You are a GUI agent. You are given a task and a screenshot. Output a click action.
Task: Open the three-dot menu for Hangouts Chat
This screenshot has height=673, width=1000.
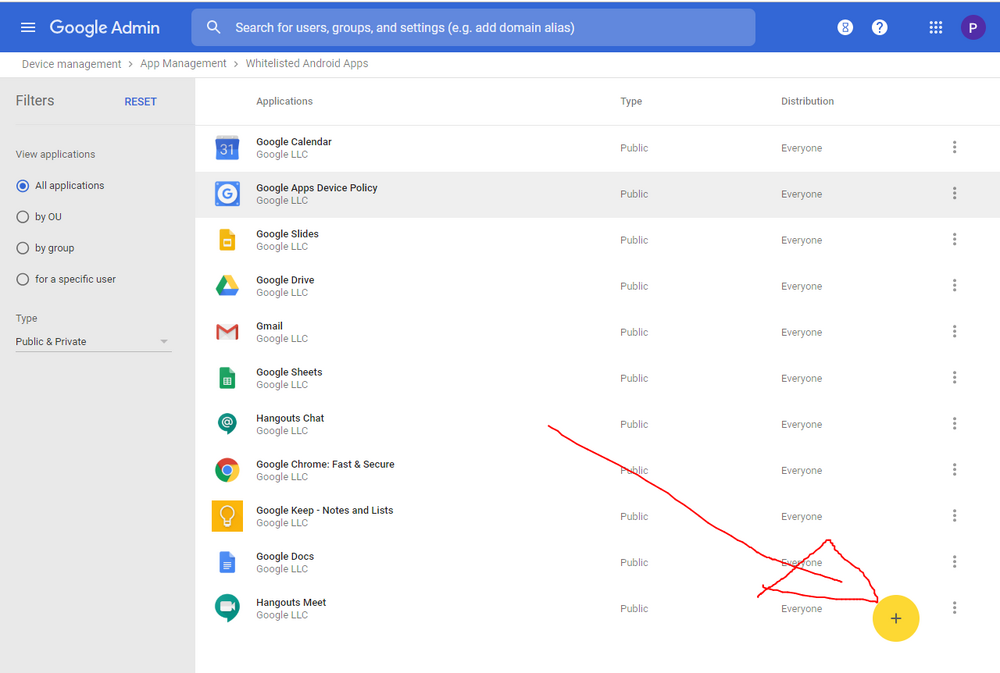coord(954,424)
